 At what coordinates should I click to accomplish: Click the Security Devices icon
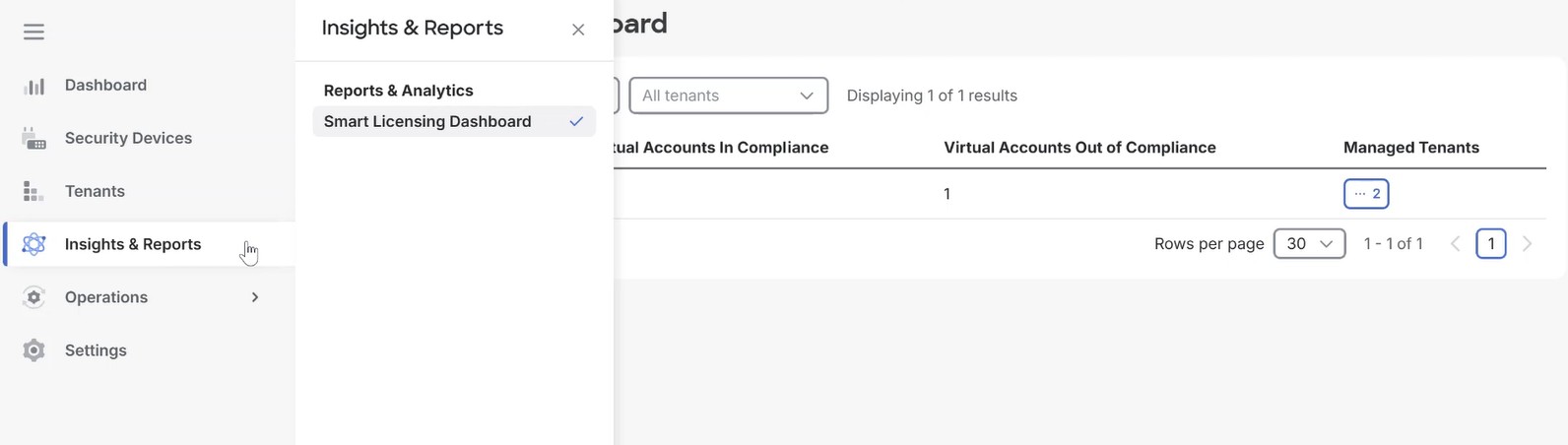click(34, 139)
